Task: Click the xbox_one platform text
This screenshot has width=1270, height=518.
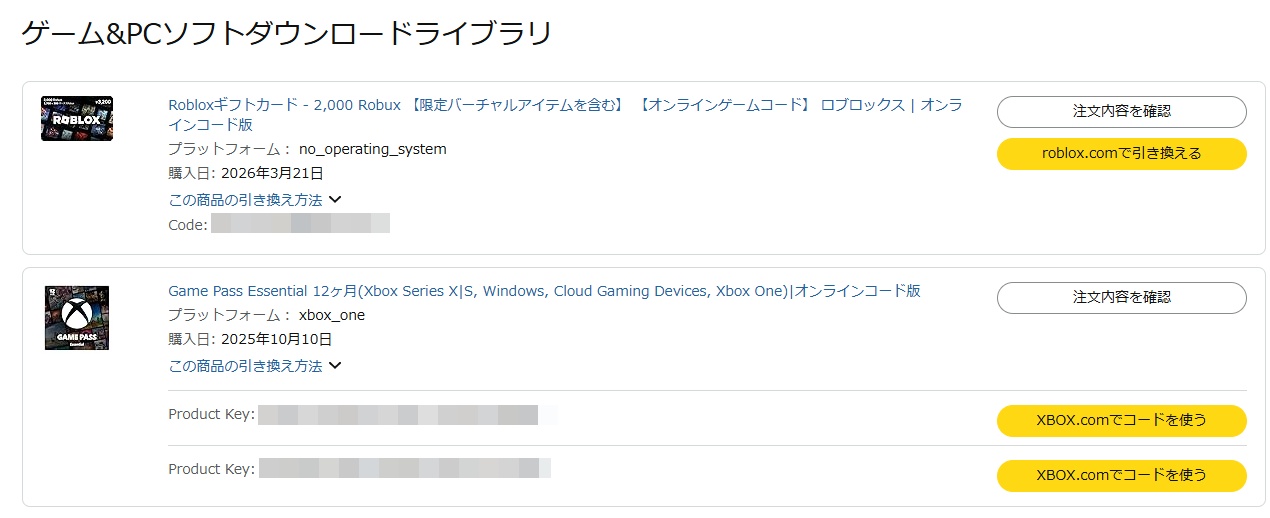Action: [x=331, y=315]
